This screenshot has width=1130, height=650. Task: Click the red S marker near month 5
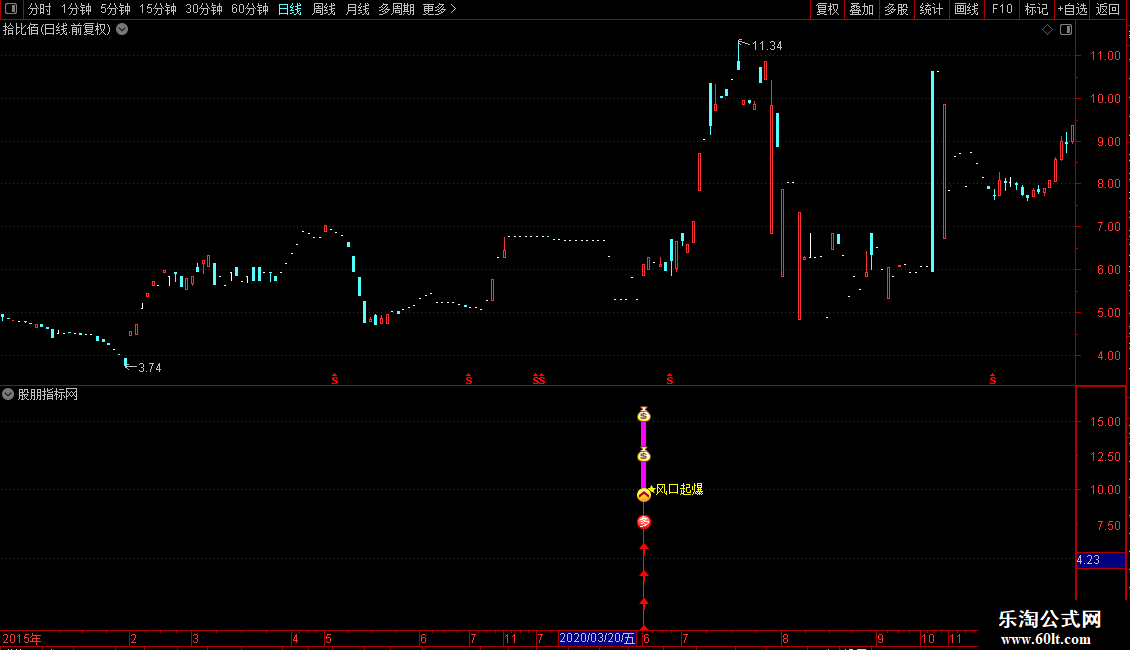(334, 379)
